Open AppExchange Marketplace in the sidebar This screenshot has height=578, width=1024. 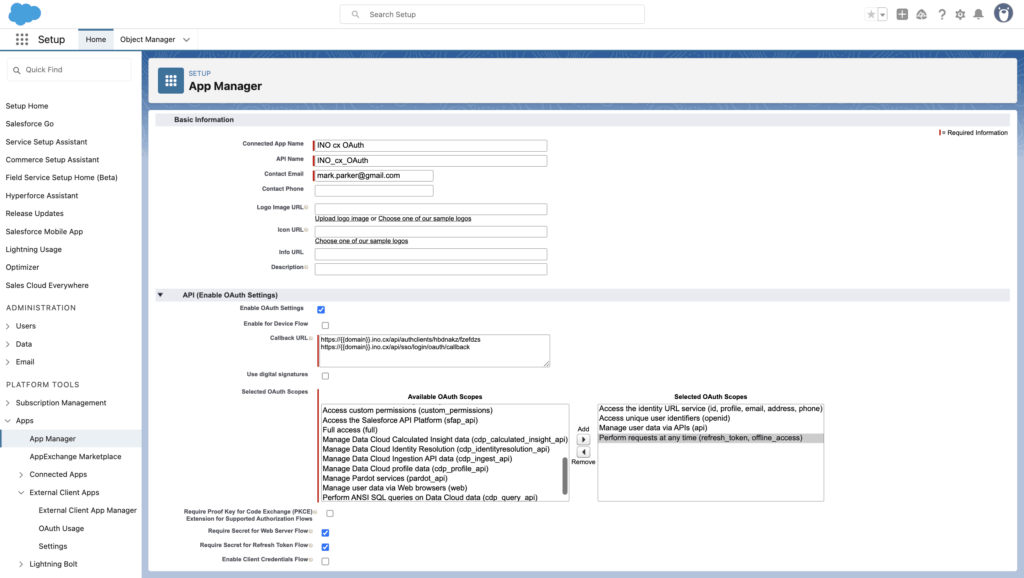click(75, 456)
